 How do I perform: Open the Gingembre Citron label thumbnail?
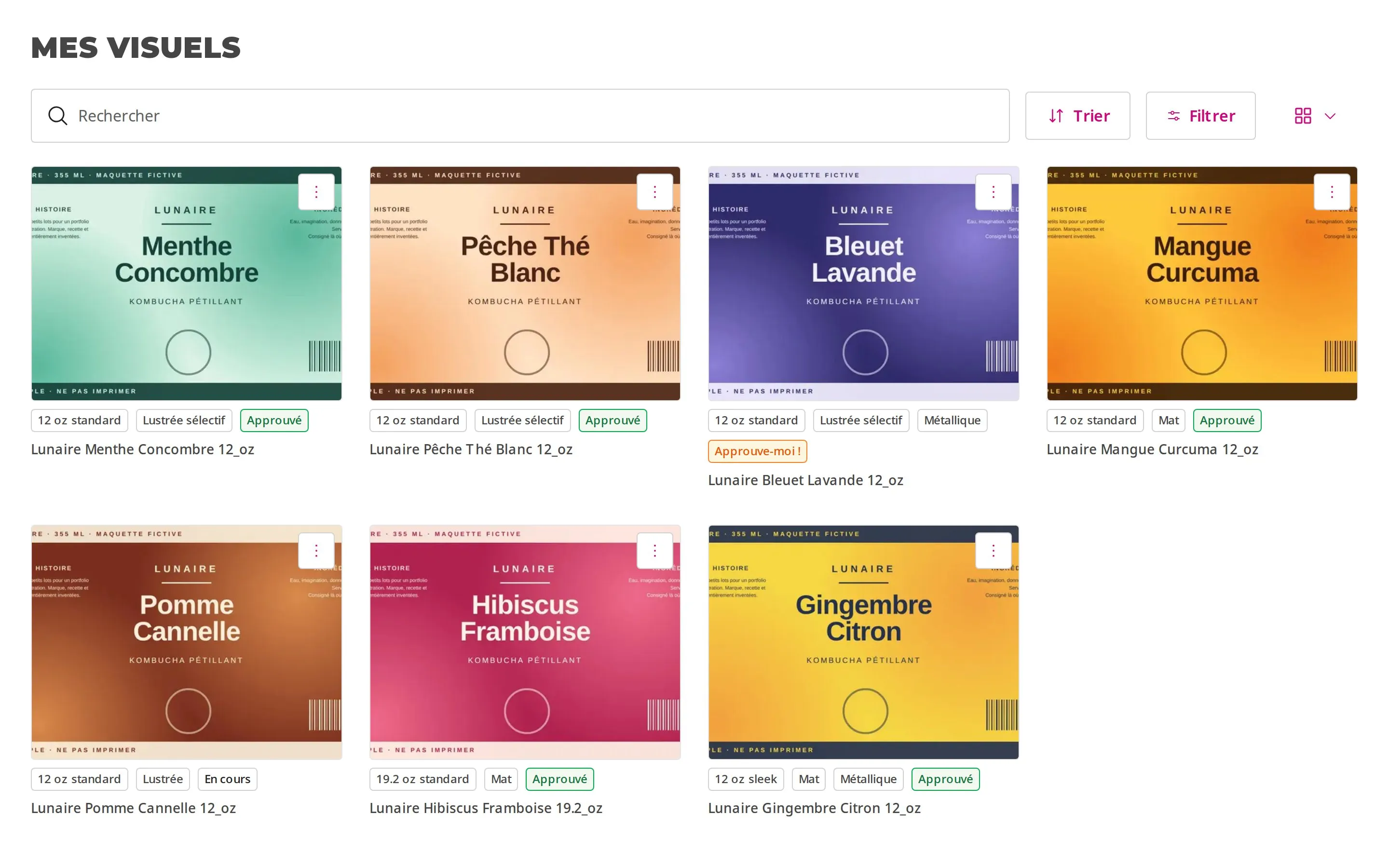pyautogui.click(x=864, y=642)
